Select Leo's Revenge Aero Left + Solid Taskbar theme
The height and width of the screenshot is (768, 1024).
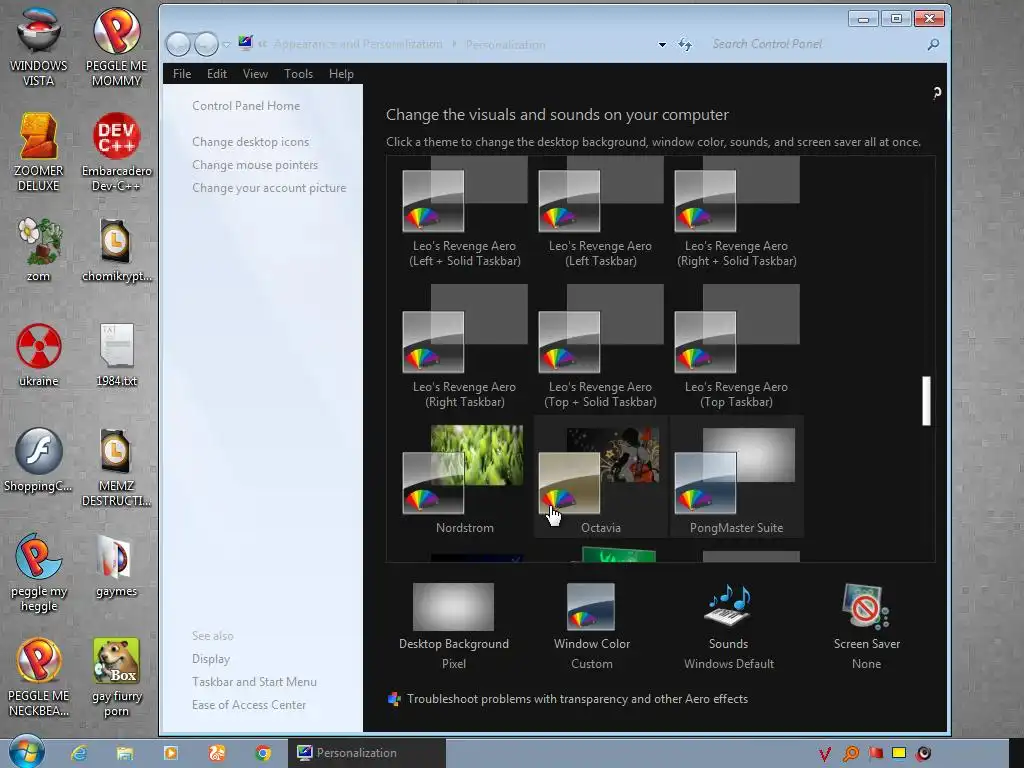[x=465, y=213]
